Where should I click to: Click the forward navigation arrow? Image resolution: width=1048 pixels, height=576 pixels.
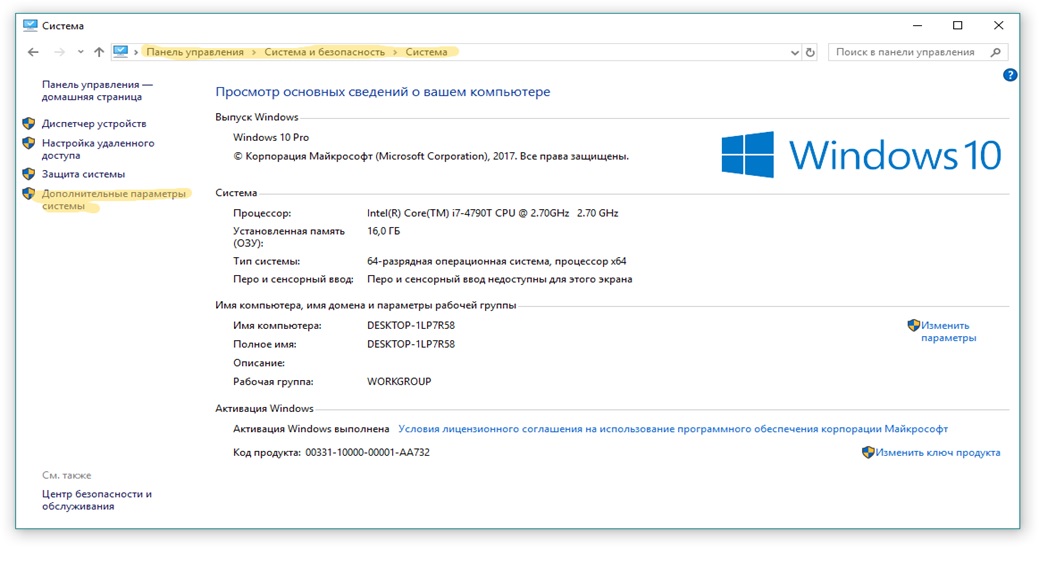click(59, 52)
